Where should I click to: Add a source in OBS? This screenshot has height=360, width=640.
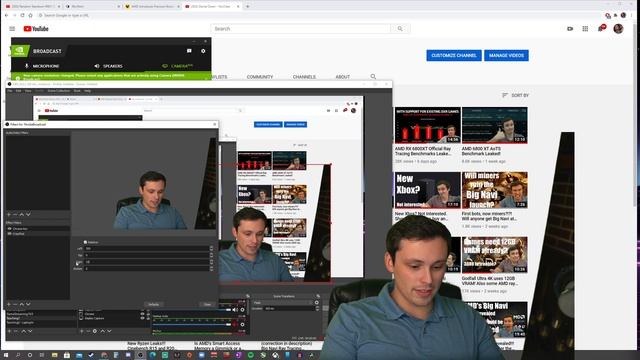(x=82, y=331)
